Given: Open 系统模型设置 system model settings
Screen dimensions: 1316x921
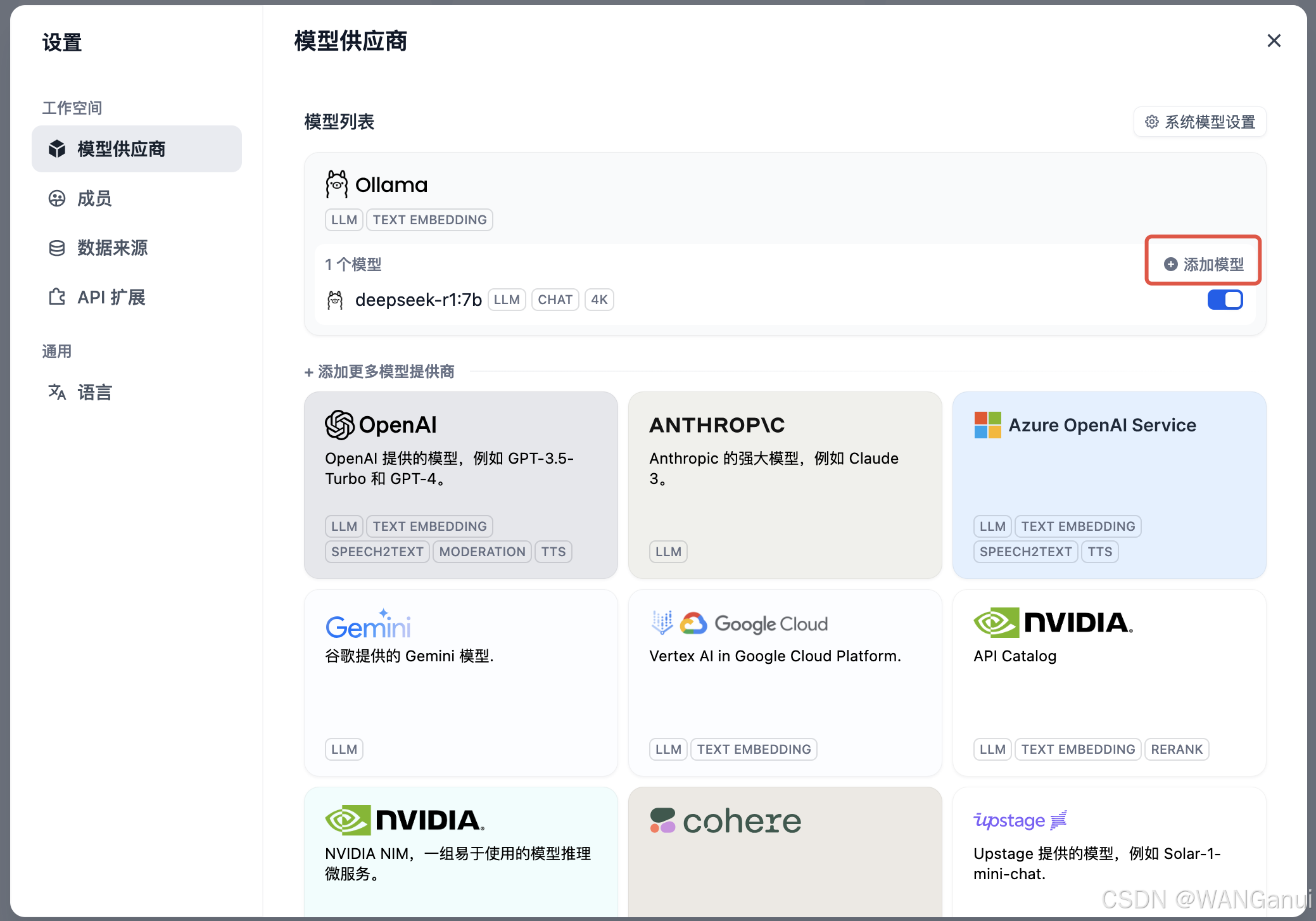Looking at the screenshot, I should click(1200, 122).
